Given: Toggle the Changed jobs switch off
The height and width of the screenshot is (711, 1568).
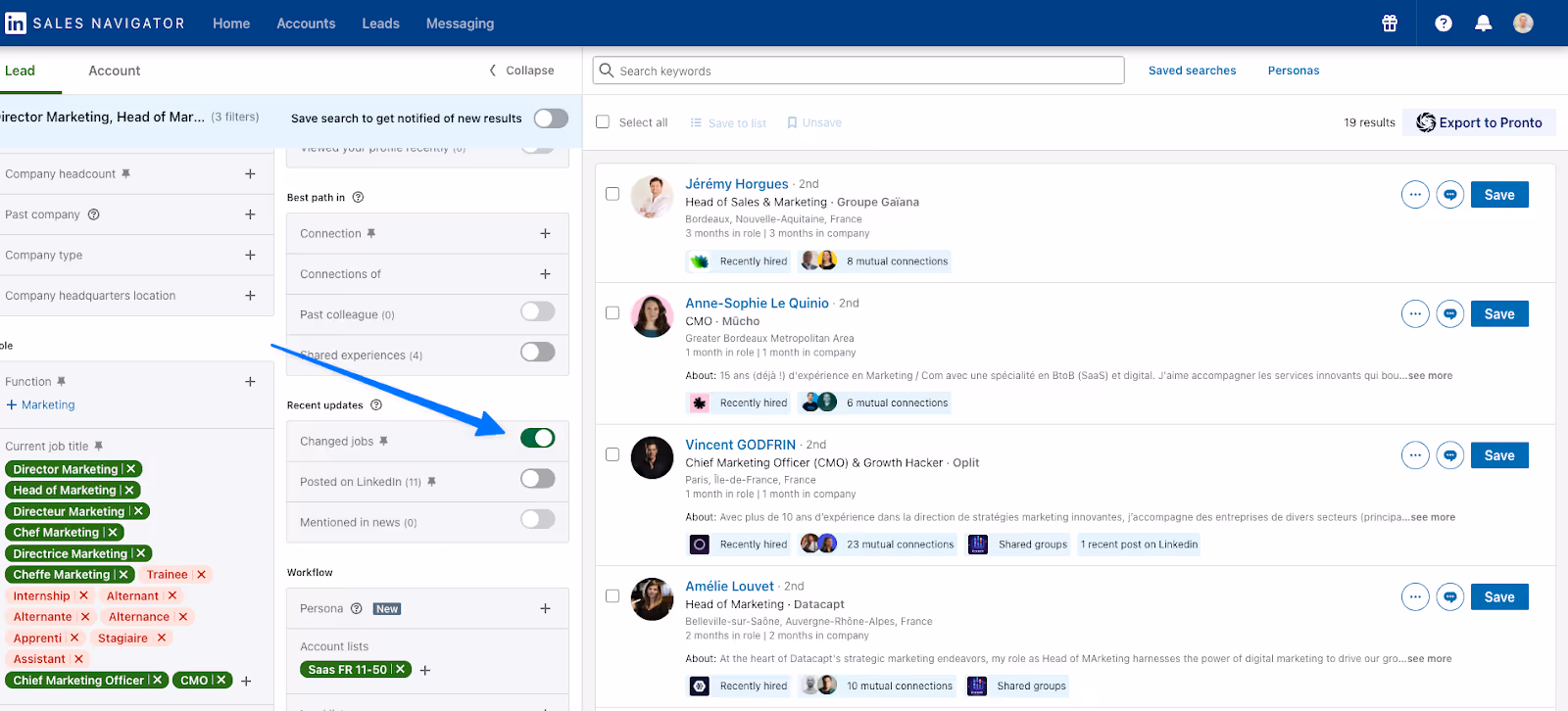Looking at the screenshot, I should tap(538, 438).
